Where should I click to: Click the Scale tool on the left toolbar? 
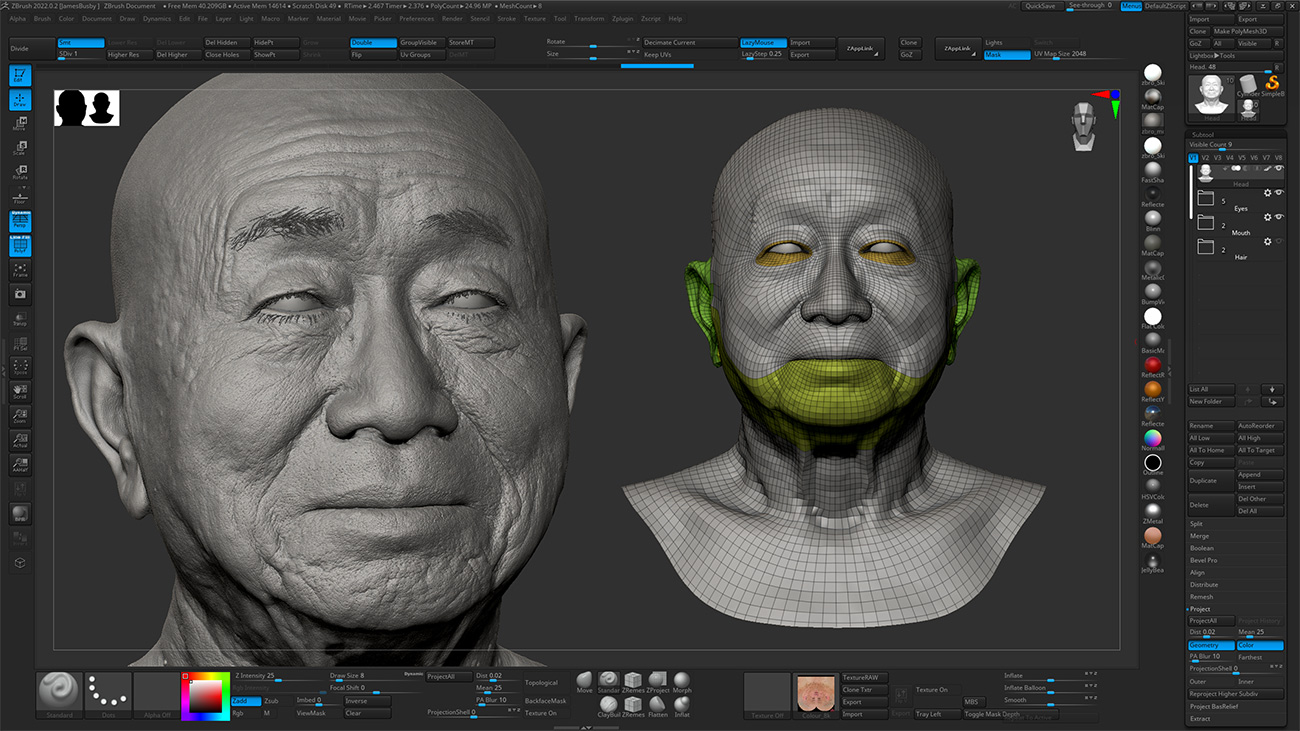(20, 147)
